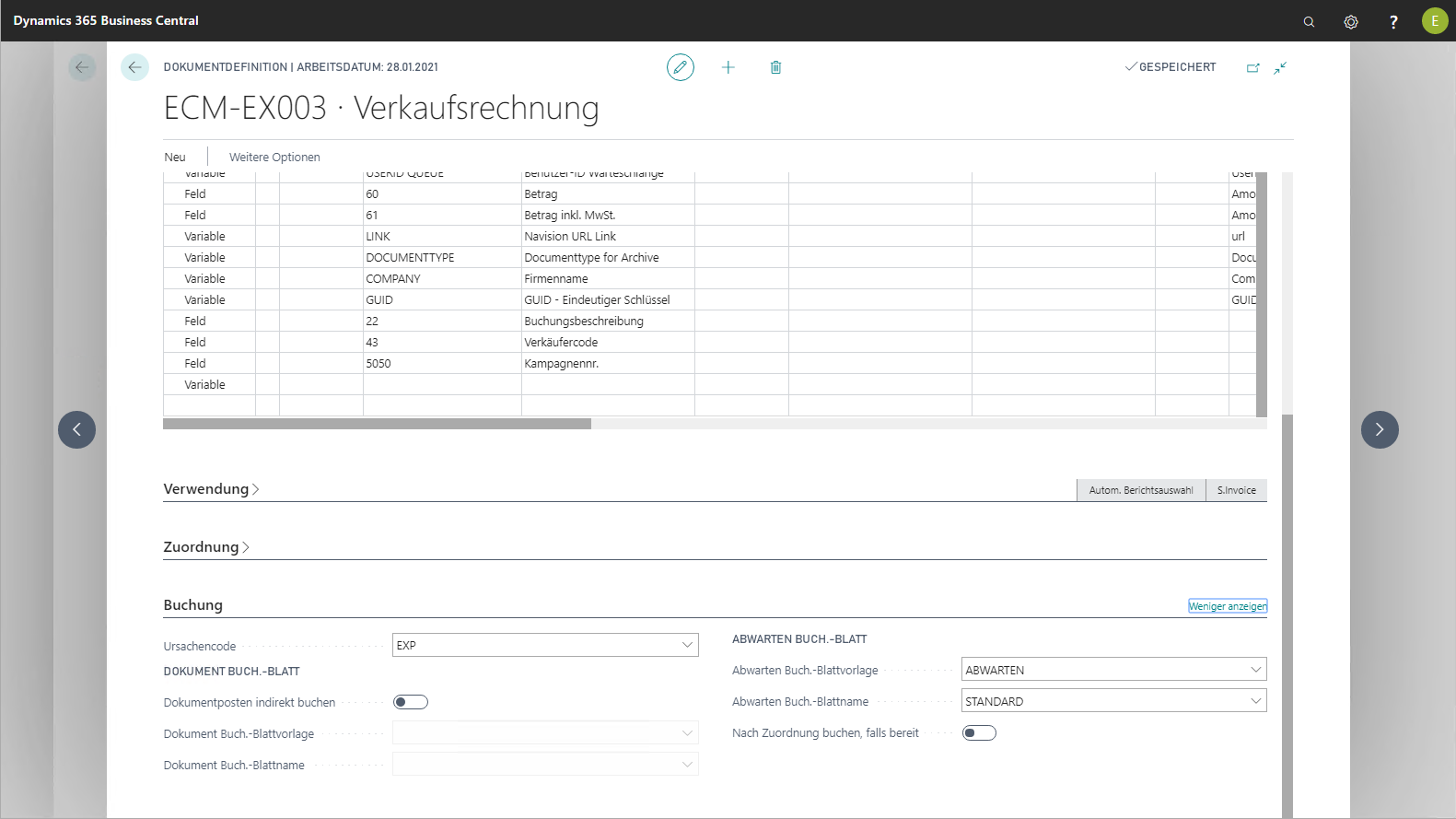Viewport: 1456px width, 819px height.
Task: Click the help question mark icon
Action: click(x=1393, y=21)
